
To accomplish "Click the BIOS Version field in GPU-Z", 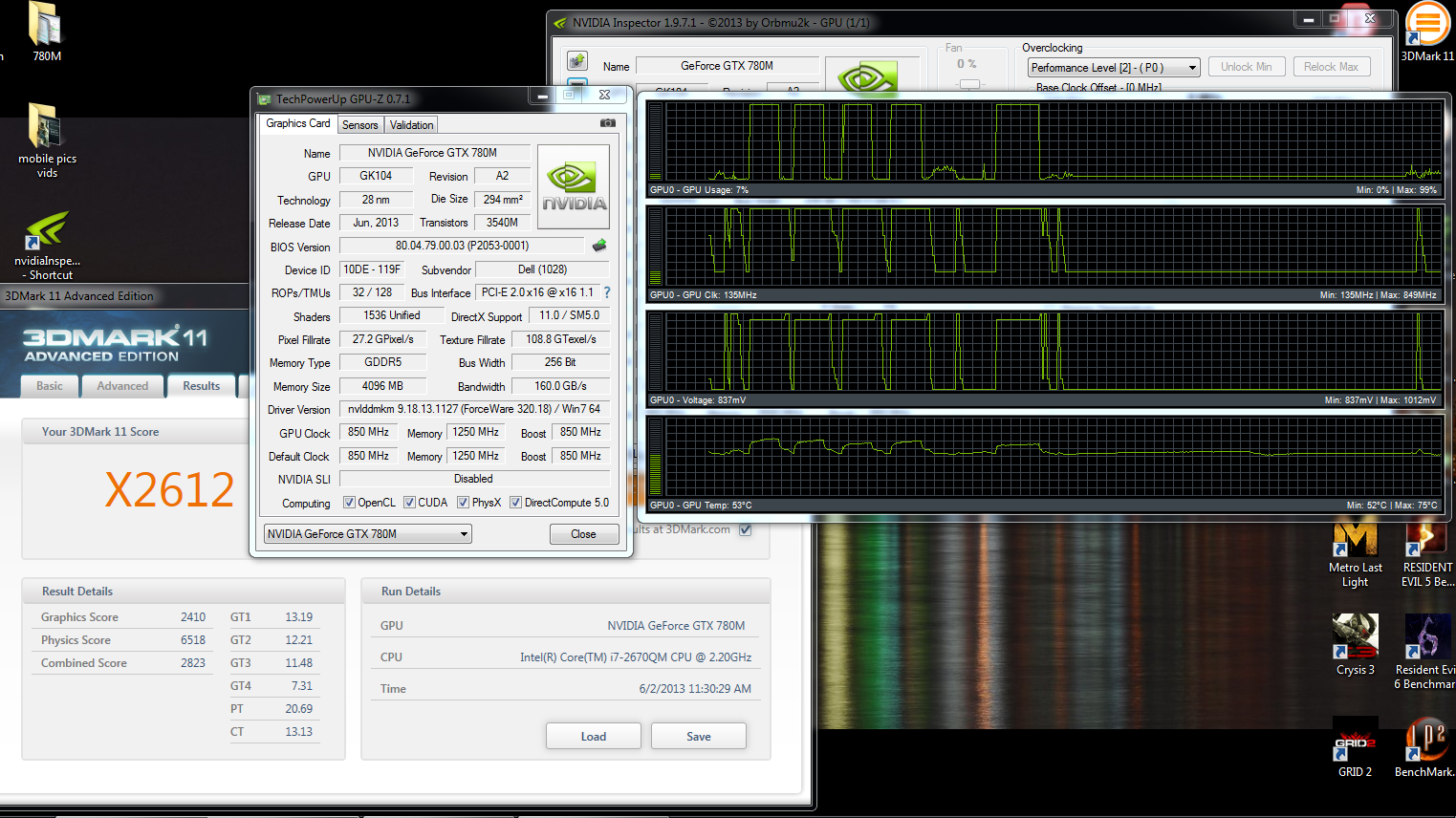I will tap(463, 246).
